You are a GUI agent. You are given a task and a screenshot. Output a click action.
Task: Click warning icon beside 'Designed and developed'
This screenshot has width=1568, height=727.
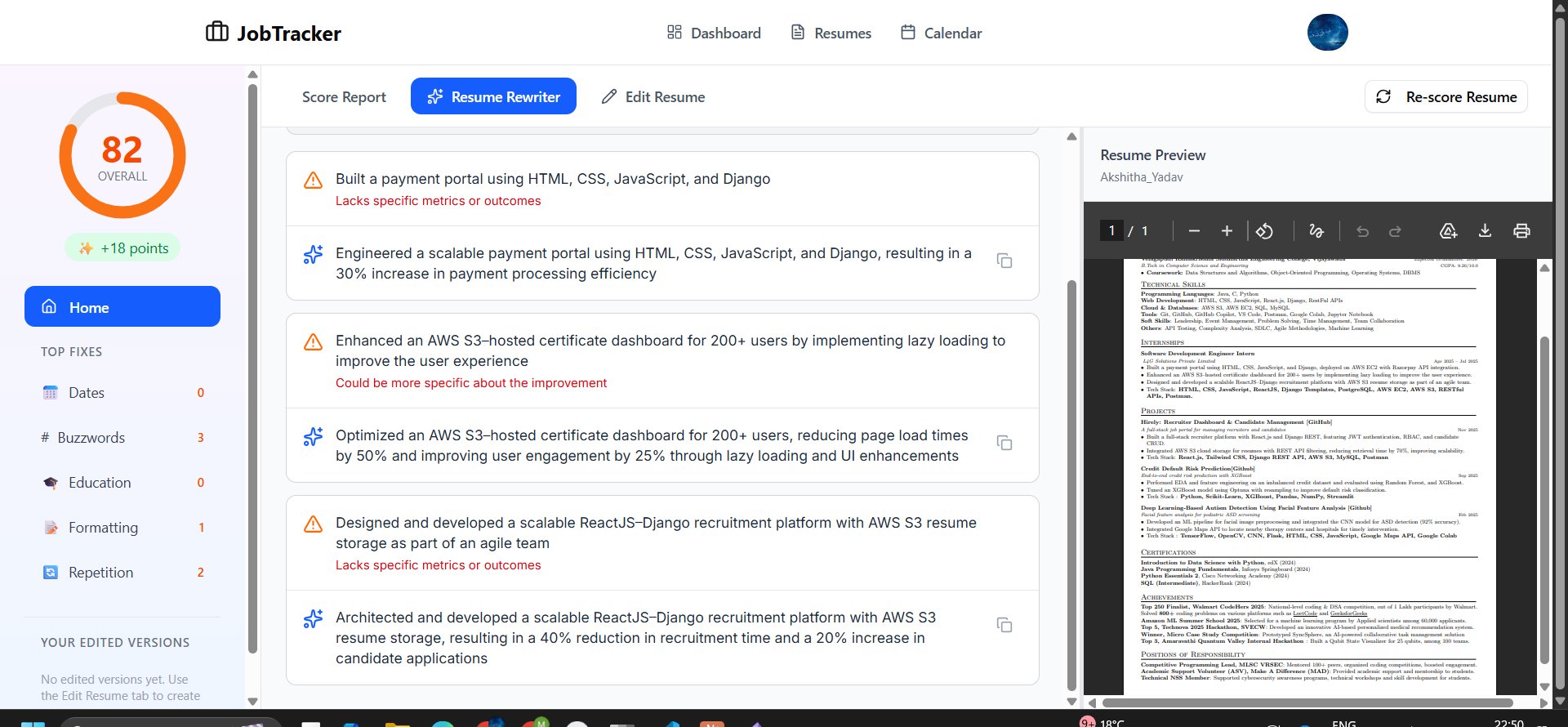[313, 524]
